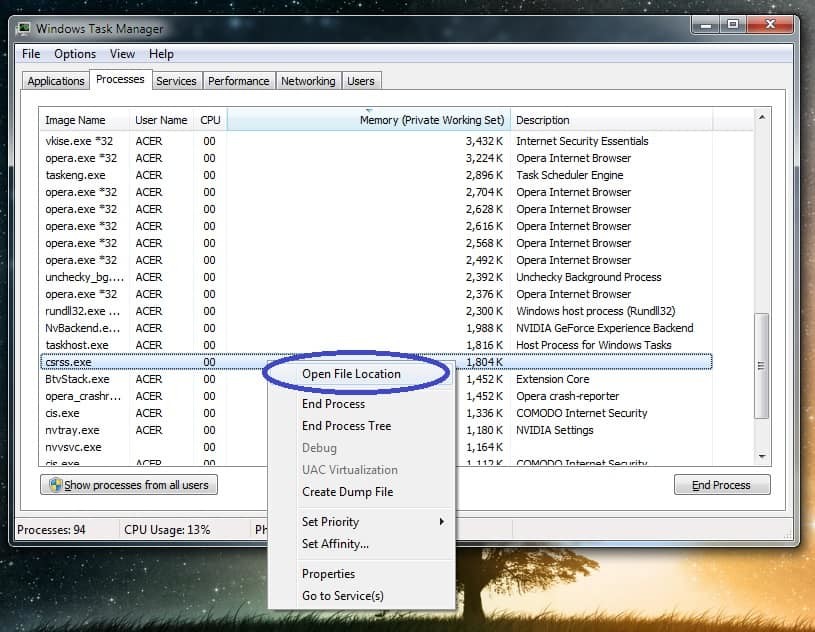Viewport: 815px width, 632px height.
Task: Click the Task Manager title bar icon
Action: tap(22, 29)
